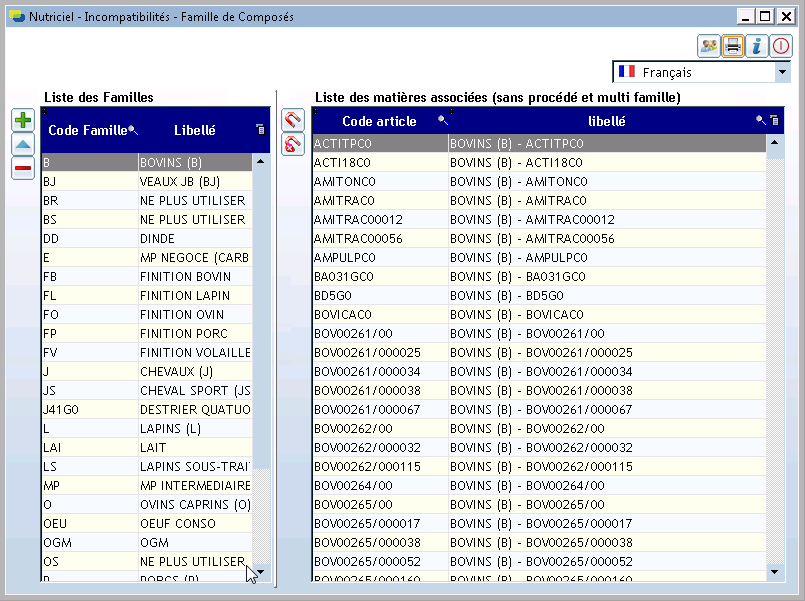Select code article AMPULPC0
Screen dimensions: 805x601
pyautogui.click(x=380, y=258)
